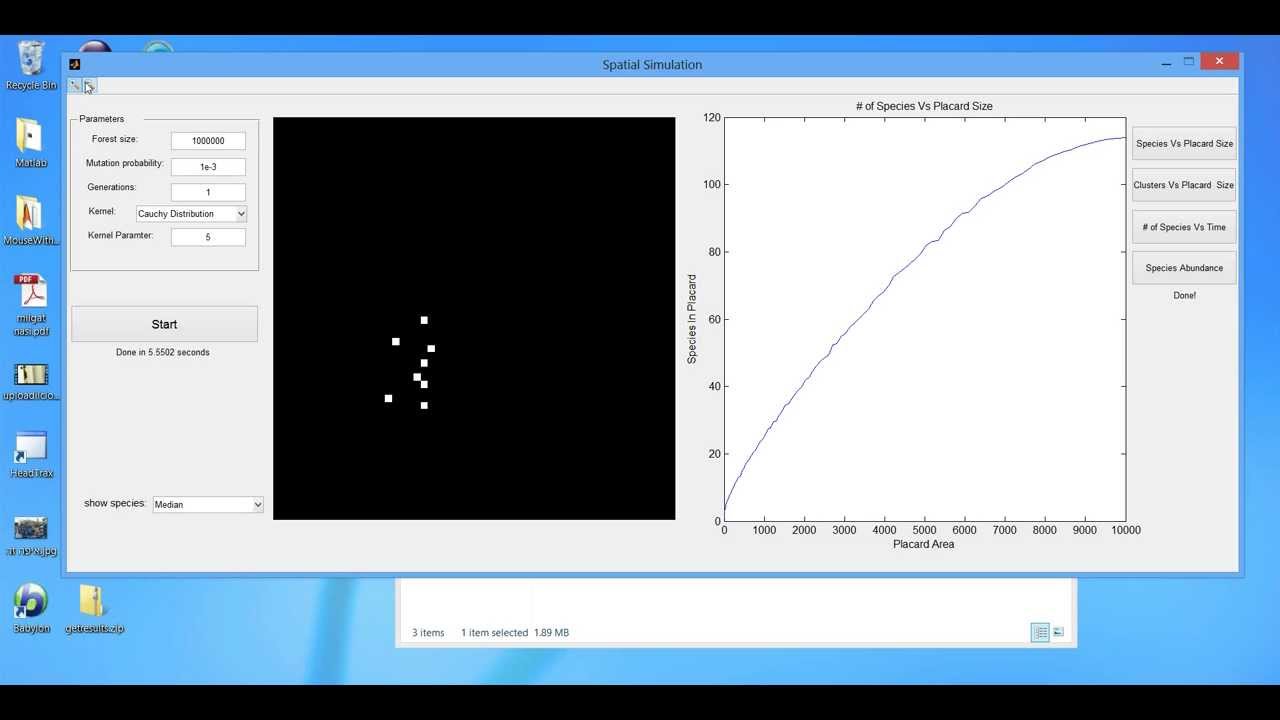Viewport: 1280px width, 720px height.
Task: Open the show species Median dropdown
Action: click(x=208, y=505)
